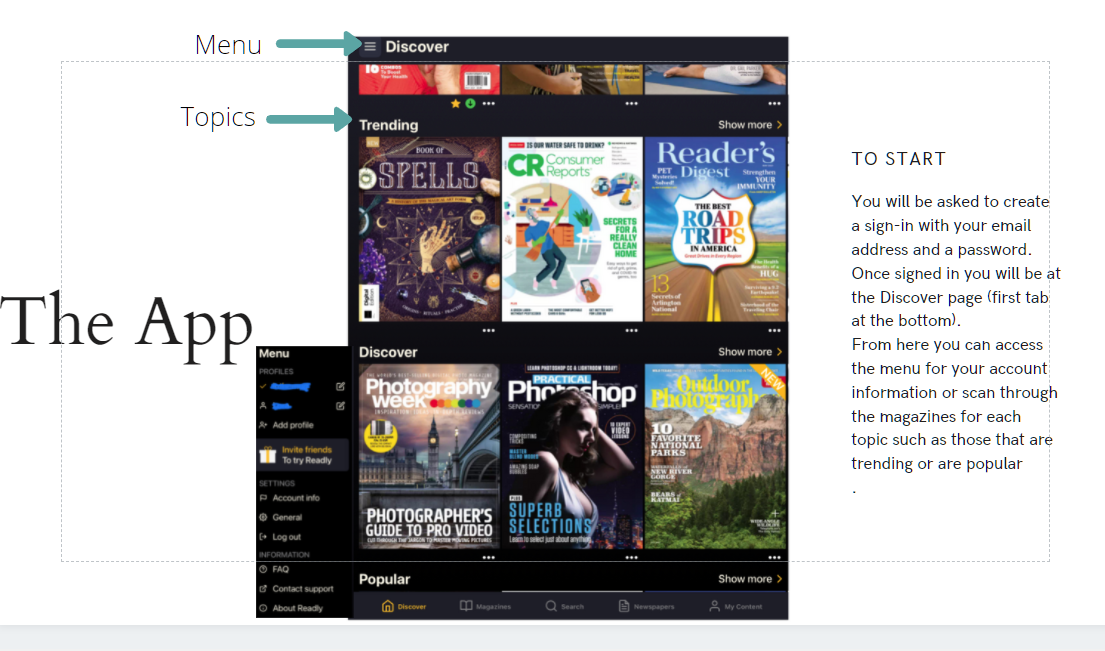Open options dots under Practical Photoshop cover
Viewport: 1105px width, 651px height.
click(x=631, y=557)
